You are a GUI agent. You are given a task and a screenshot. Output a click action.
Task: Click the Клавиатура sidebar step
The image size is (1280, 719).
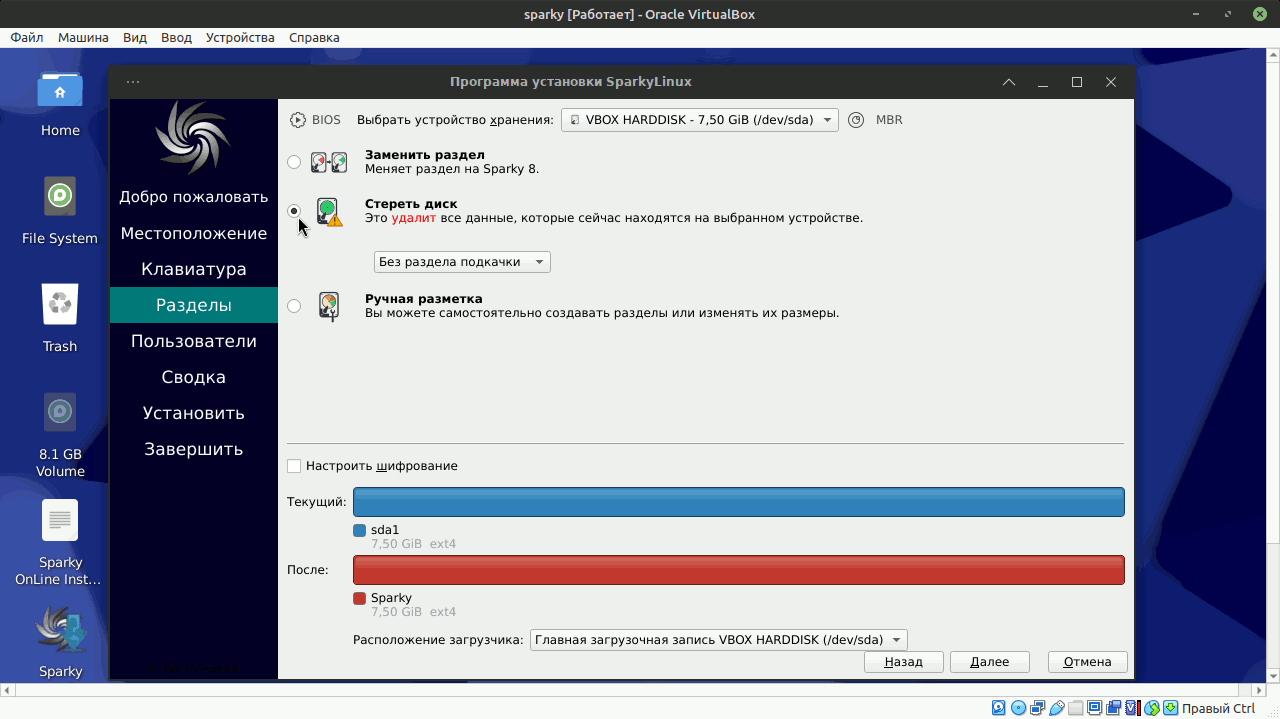coord(194,269)
